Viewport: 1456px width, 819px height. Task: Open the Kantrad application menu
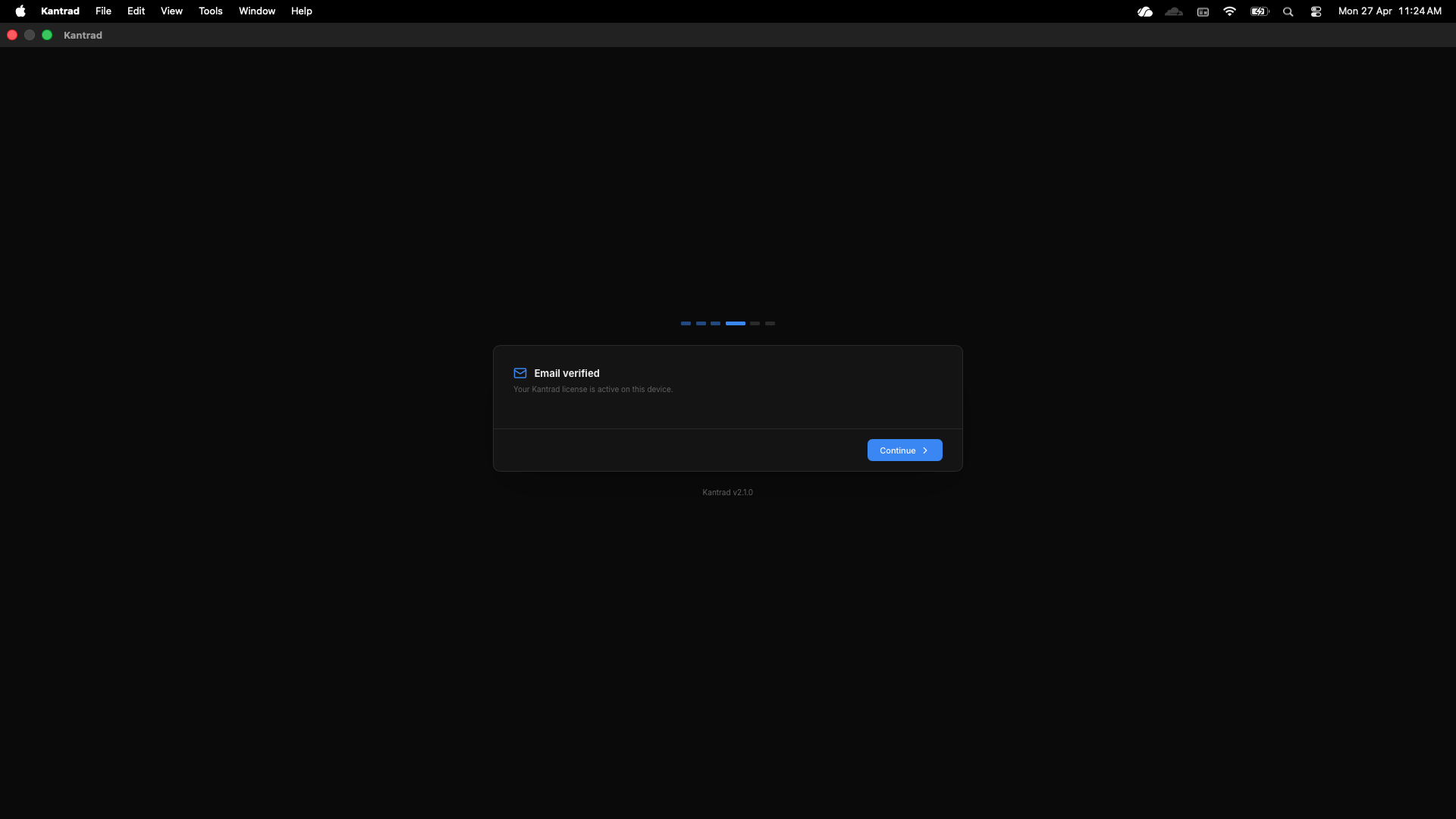(60, 11)
